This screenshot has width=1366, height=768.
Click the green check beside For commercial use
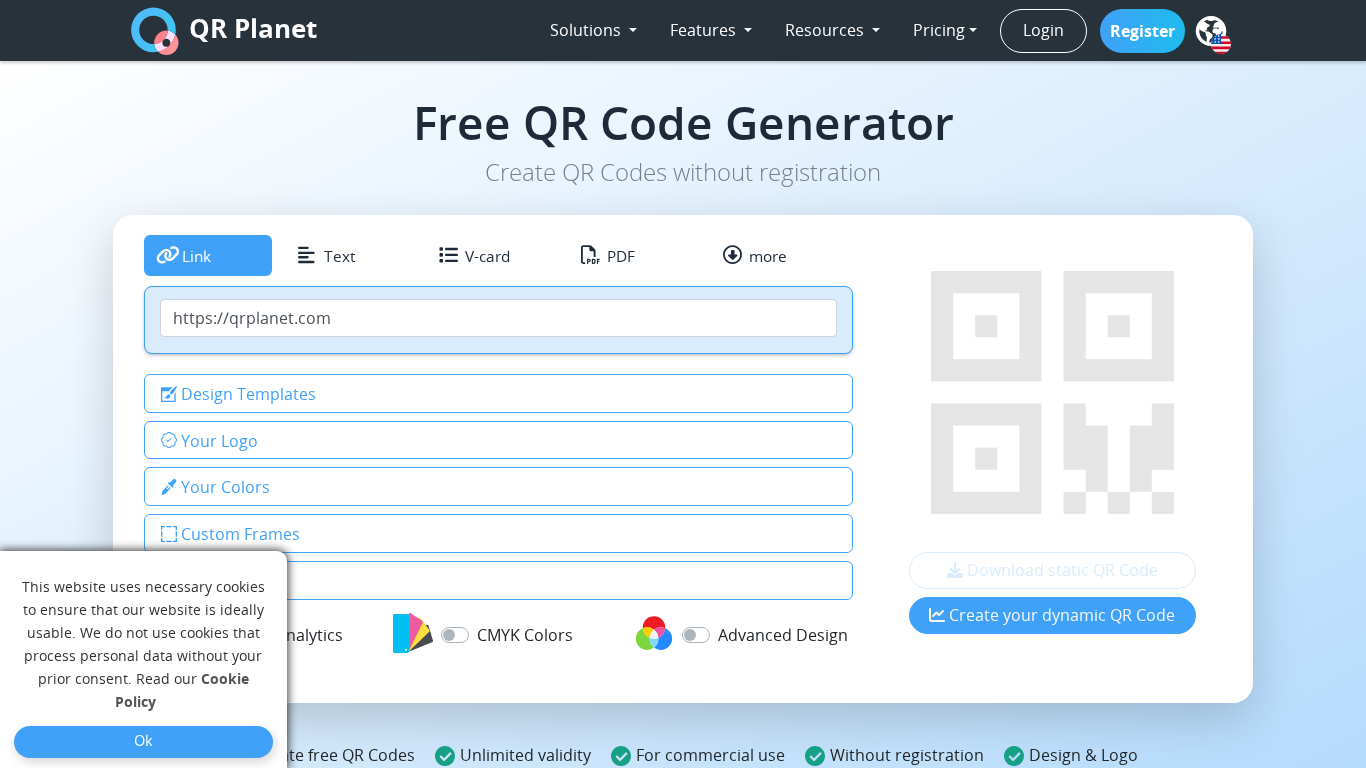(x=621, y=756)
